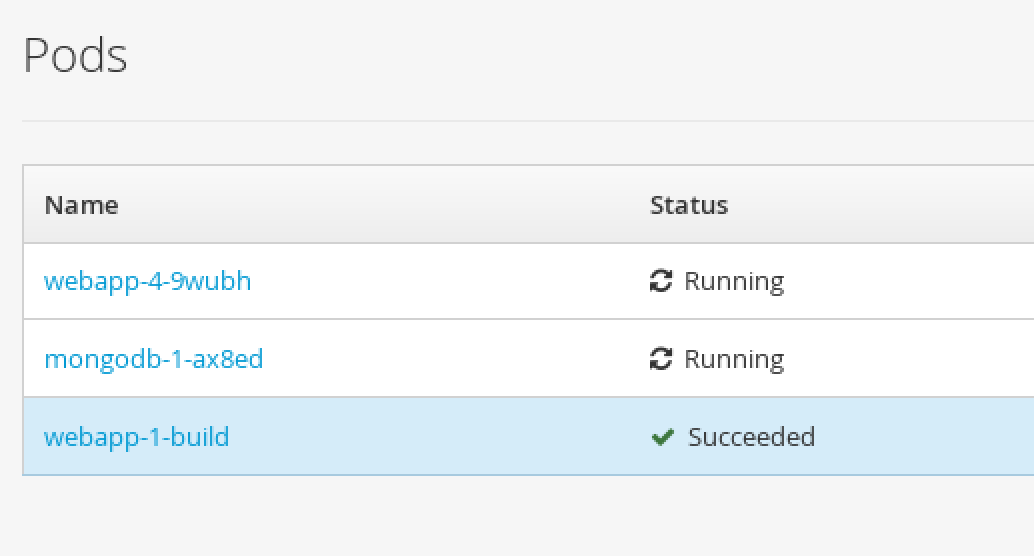Click the spinning Running icon for webapp-4-9wubh
Viewport: 1034px width, 556px height.
tap(661, 281)
